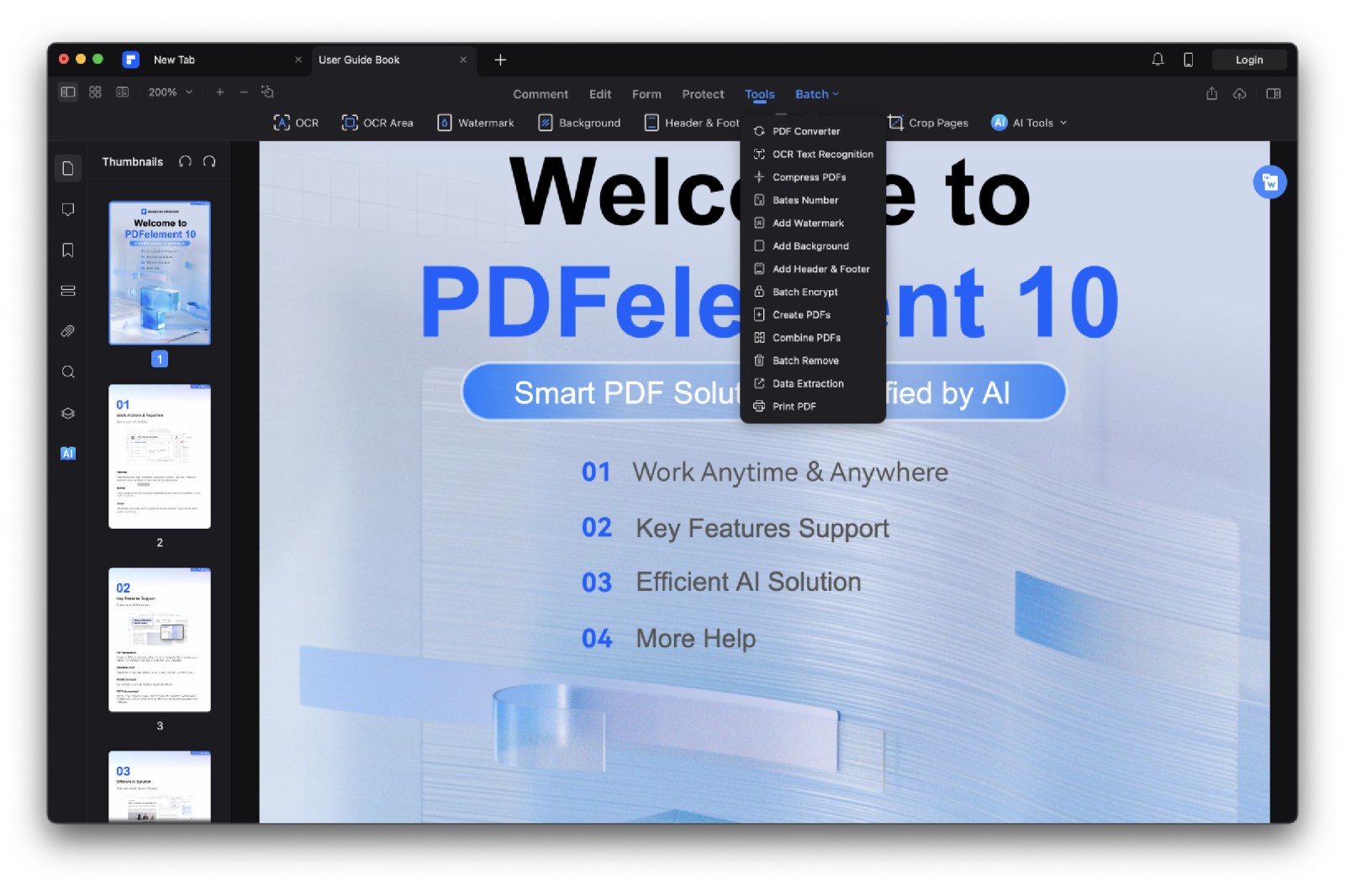Open the bookmarks panel sidebar icon
The width and height of the screenshot is (1345, 896).
[x=68, y=250]
